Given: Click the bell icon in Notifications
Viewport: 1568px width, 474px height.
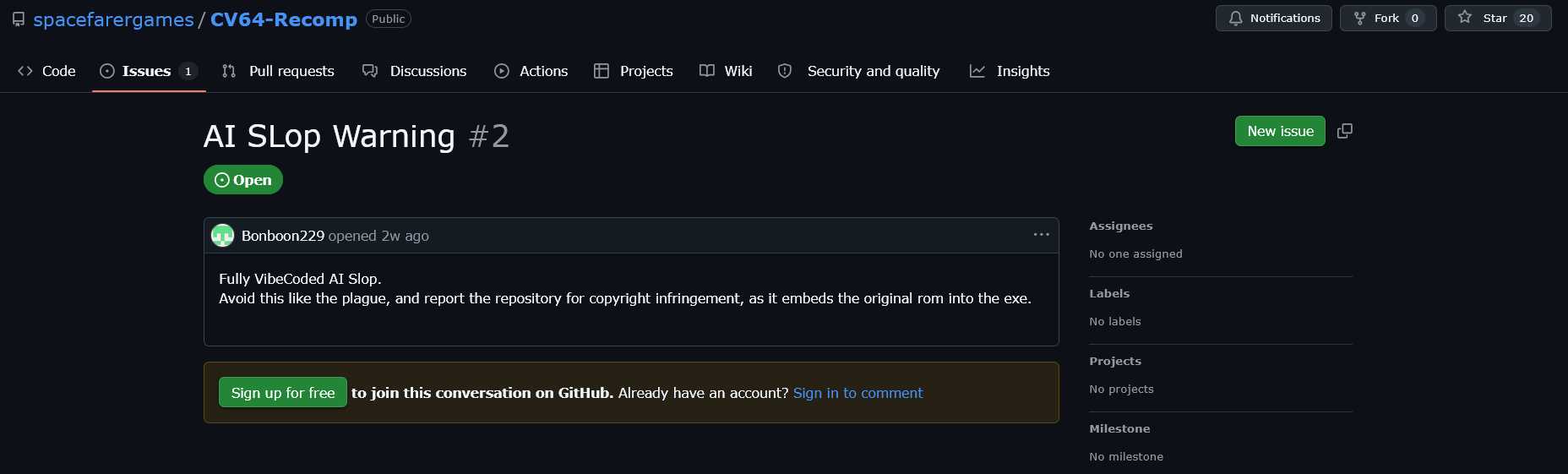Looking at the screenshot, I should tap(1235, 19).
